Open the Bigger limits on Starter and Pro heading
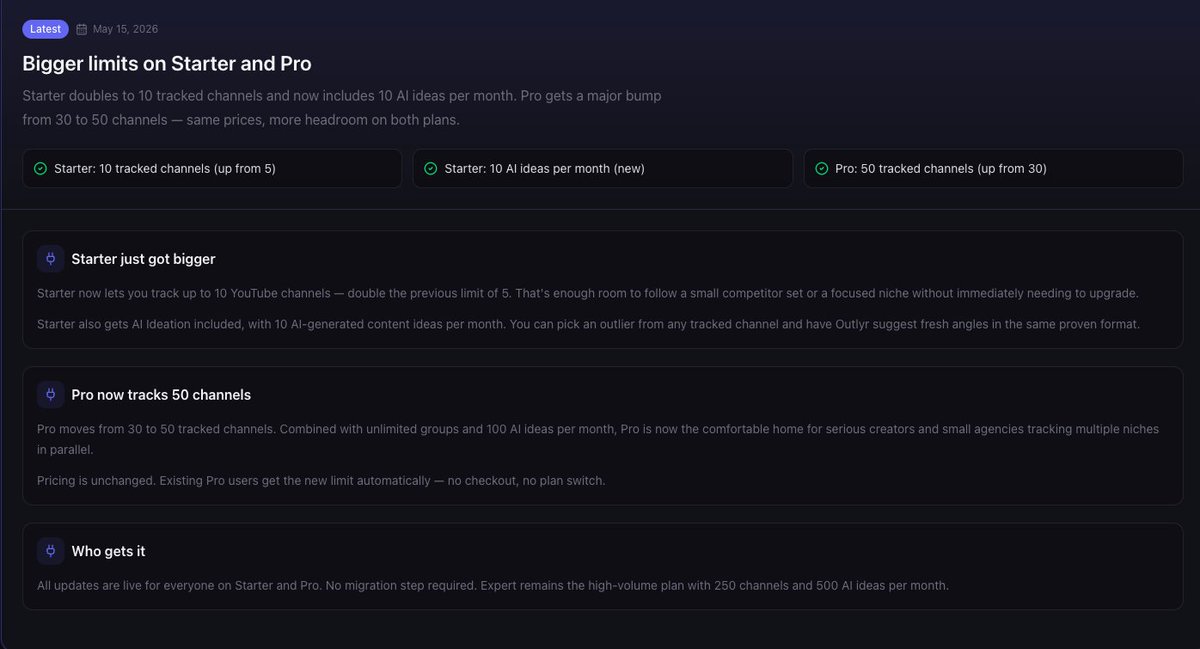The image size is (1200, 649). coord(167,63)
